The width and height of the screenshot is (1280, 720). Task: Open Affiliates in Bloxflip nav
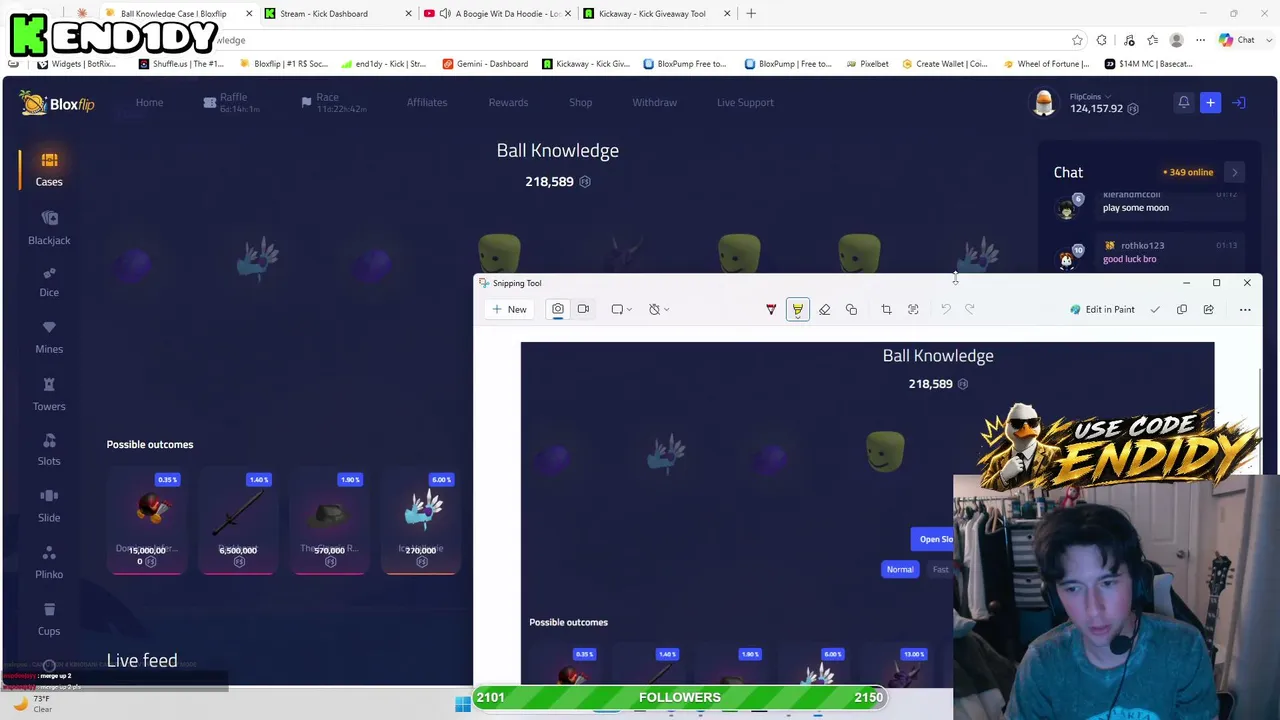tap(427, 102)
